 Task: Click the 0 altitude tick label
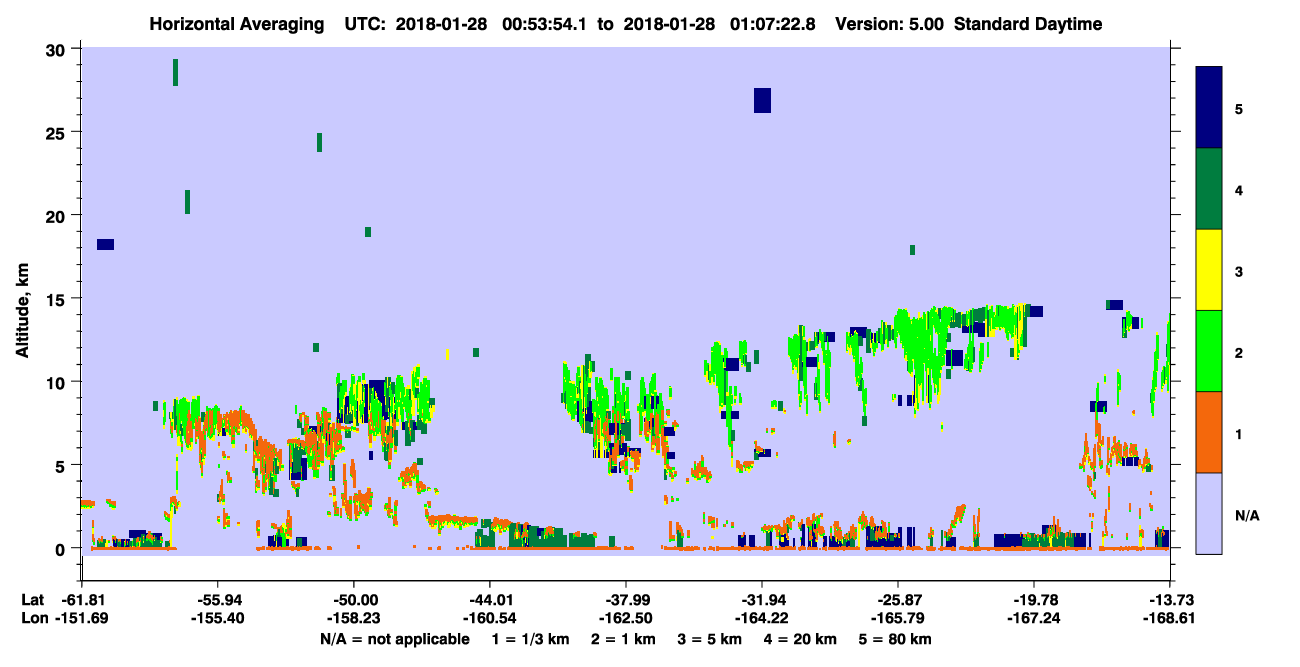point(62,548)
